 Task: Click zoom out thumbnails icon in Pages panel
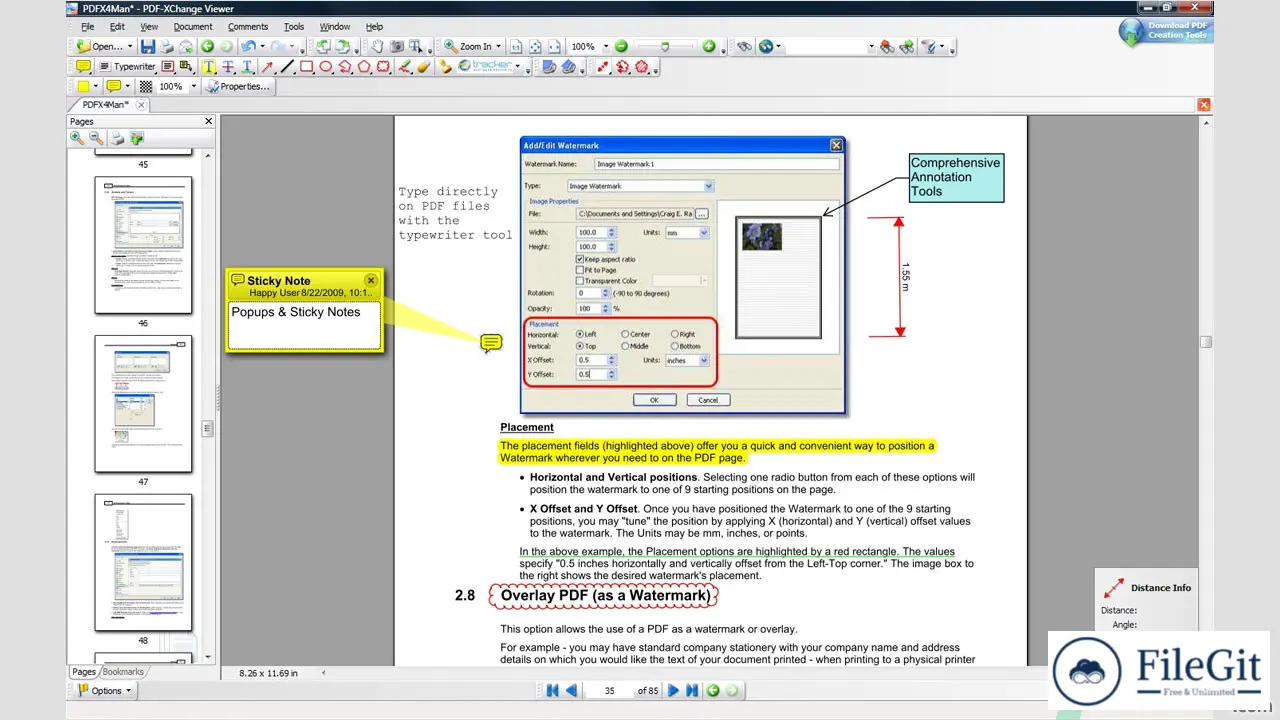click(96, 138)
